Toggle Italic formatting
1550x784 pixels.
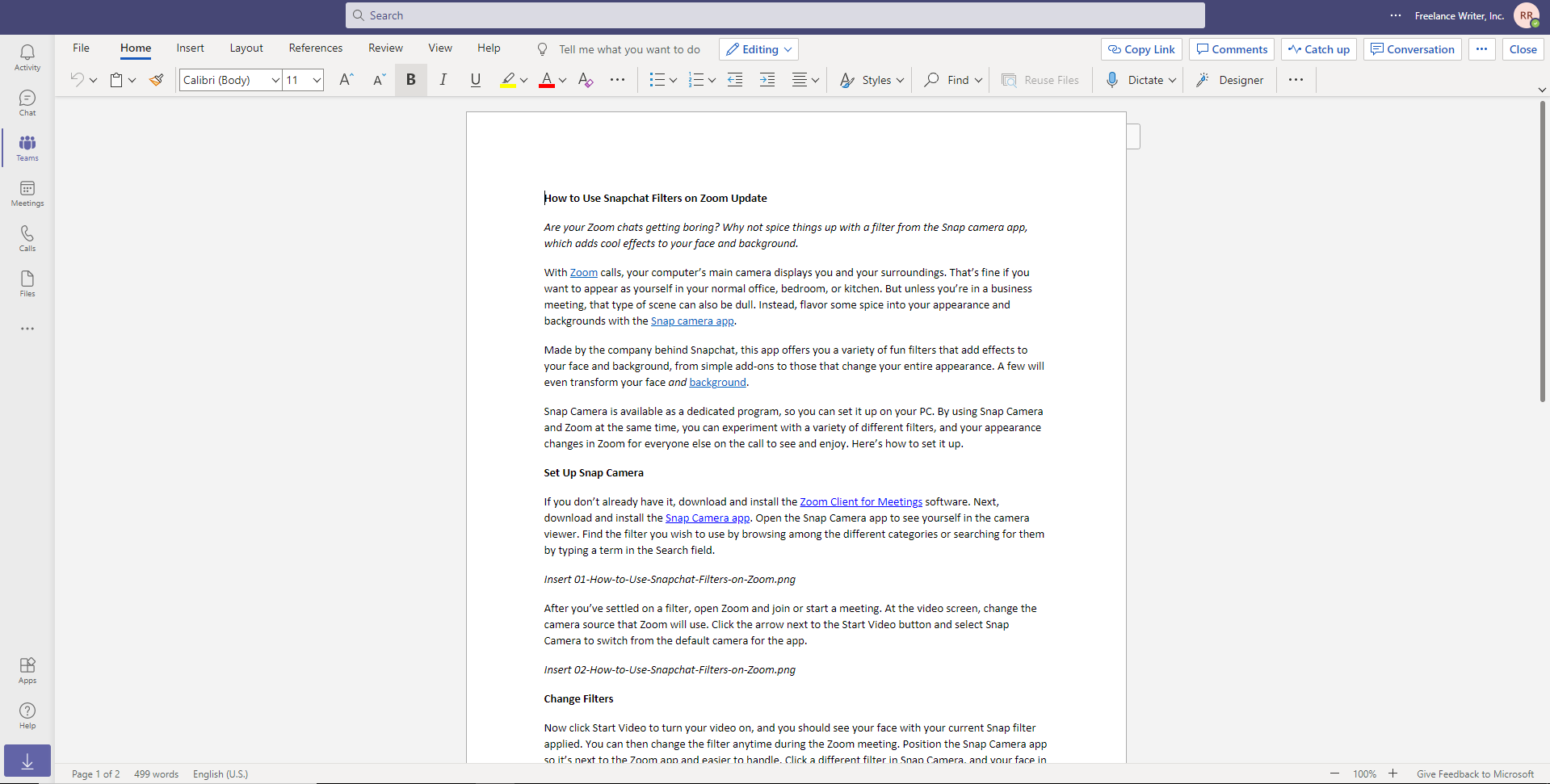443,79
